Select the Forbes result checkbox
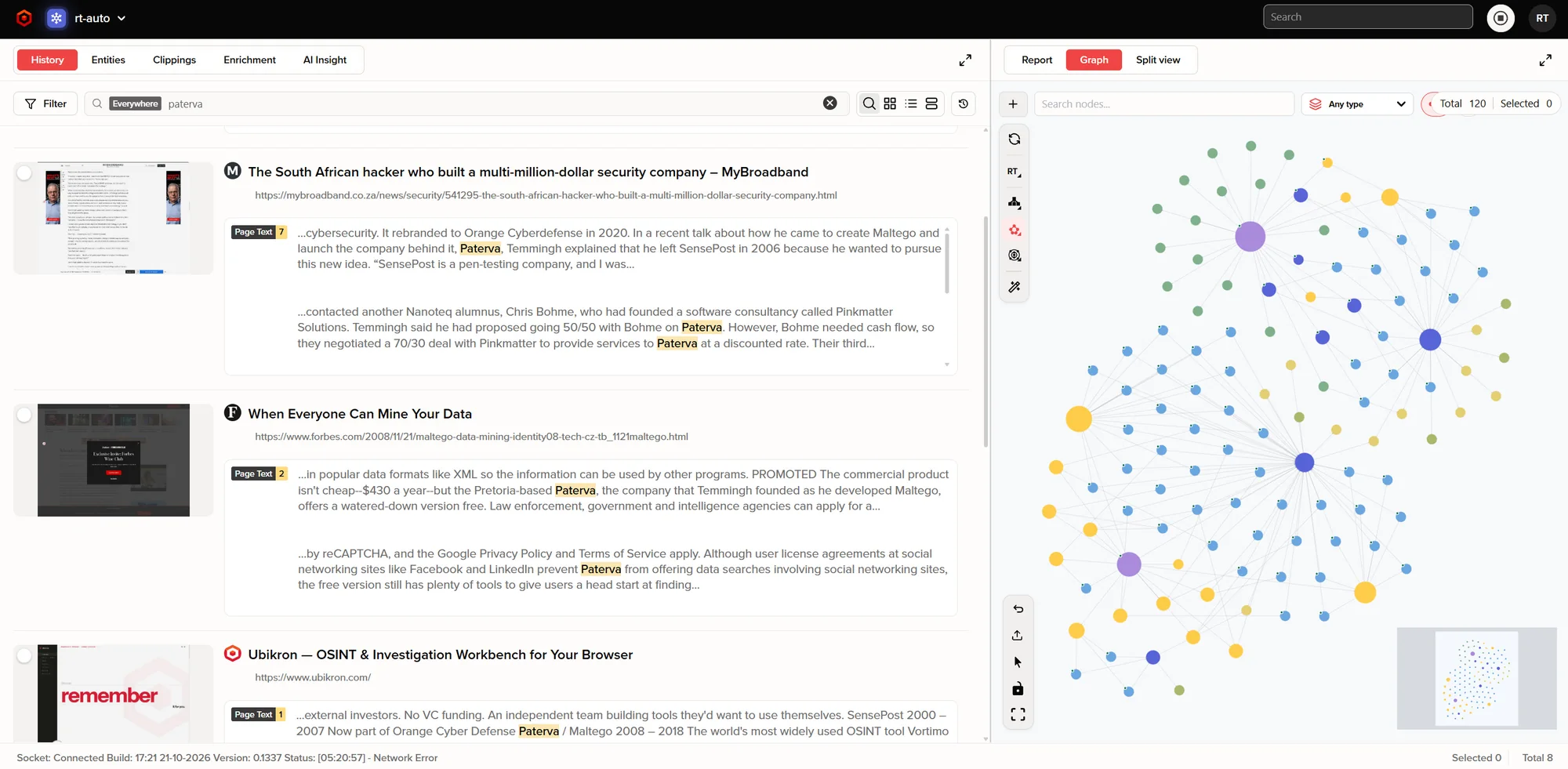 tap(25, 415)
